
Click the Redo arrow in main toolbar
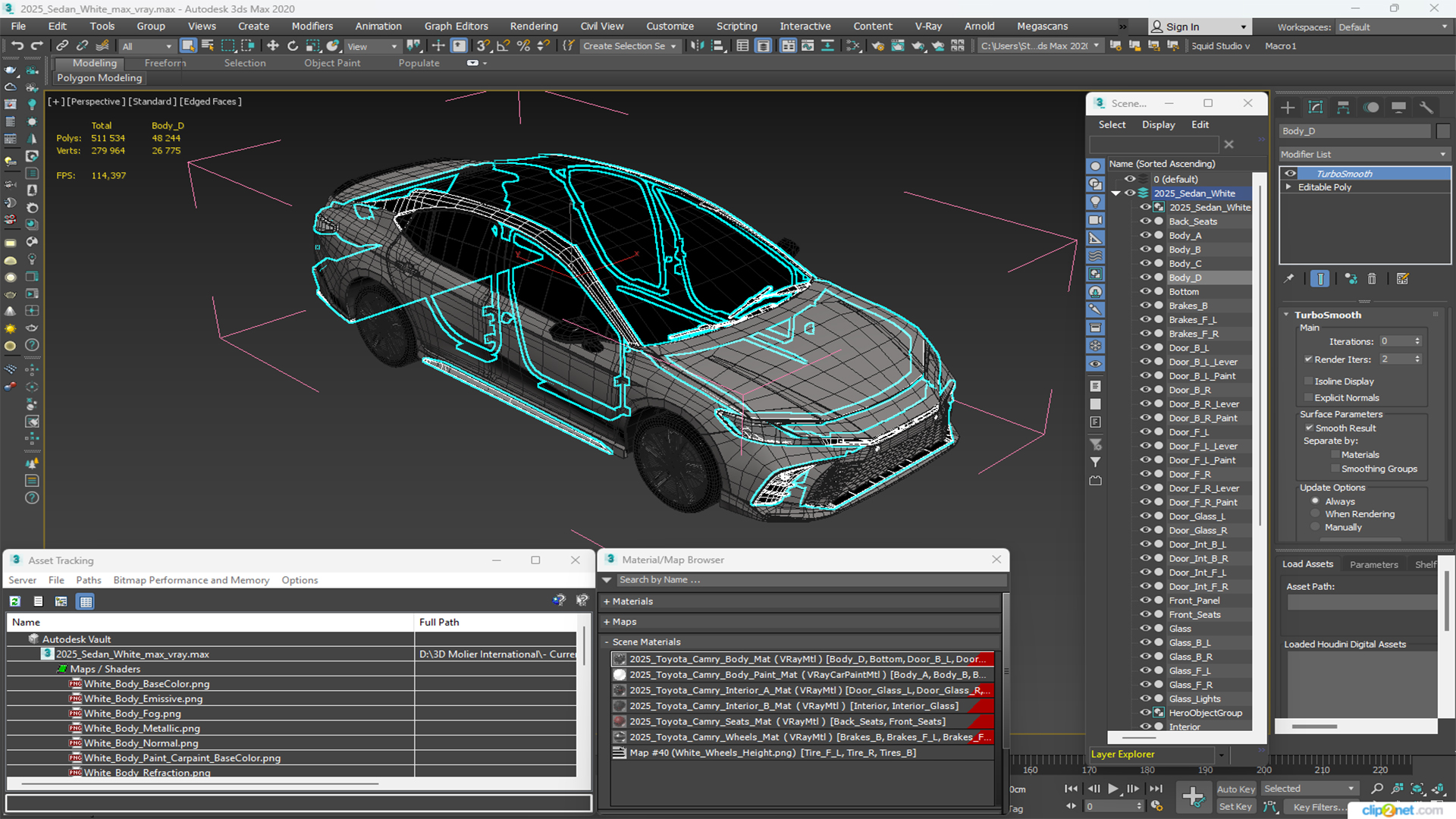36,45
